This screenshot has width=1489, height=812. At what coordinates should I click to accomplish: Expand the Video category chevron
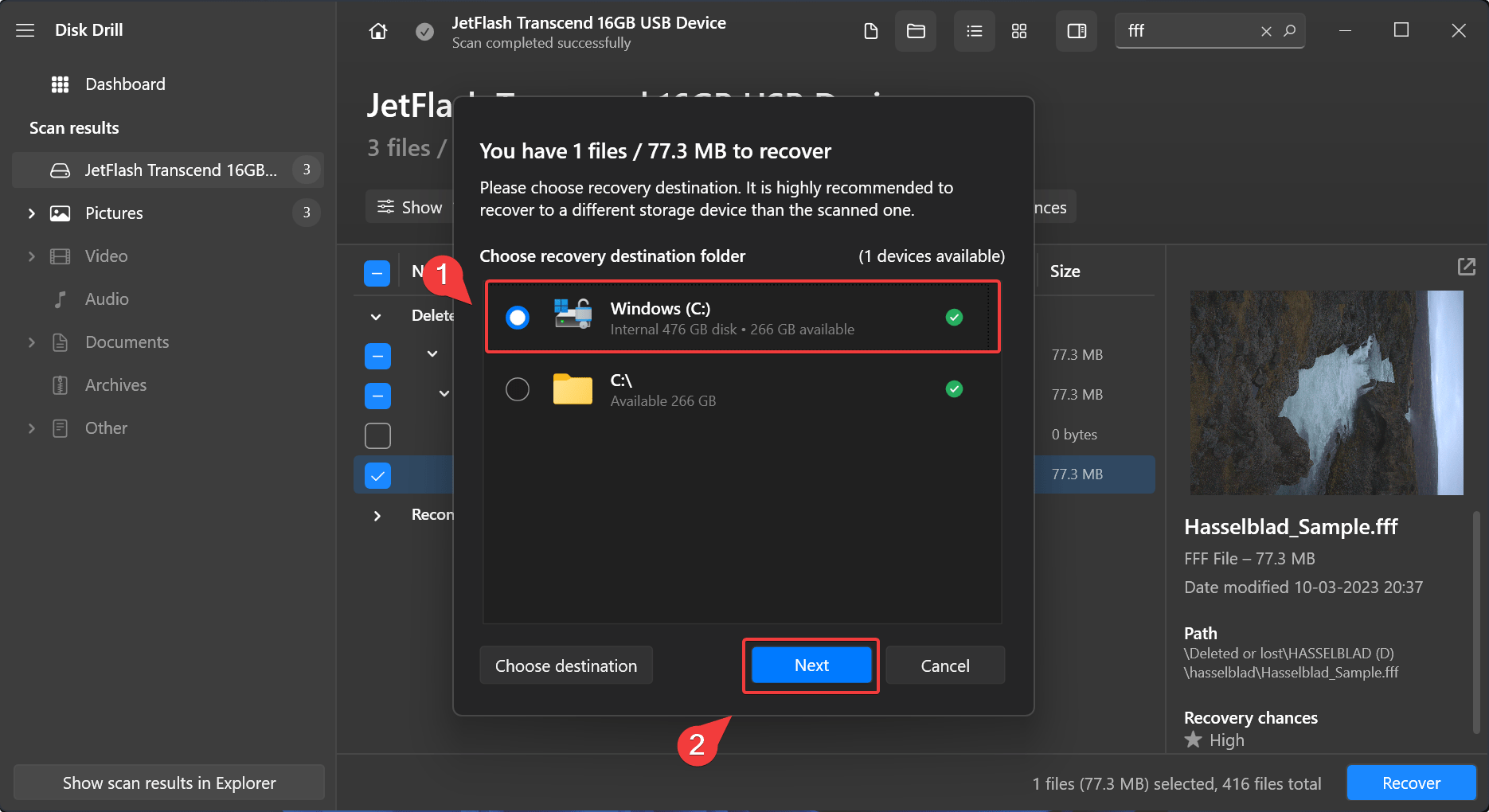[32, 256]
